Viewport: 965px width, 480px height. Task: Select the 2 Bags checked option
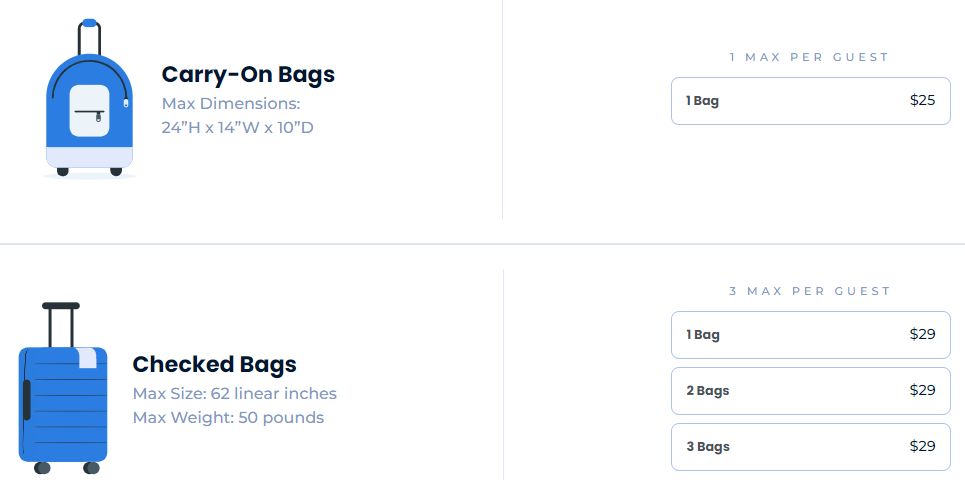[810, 391]
